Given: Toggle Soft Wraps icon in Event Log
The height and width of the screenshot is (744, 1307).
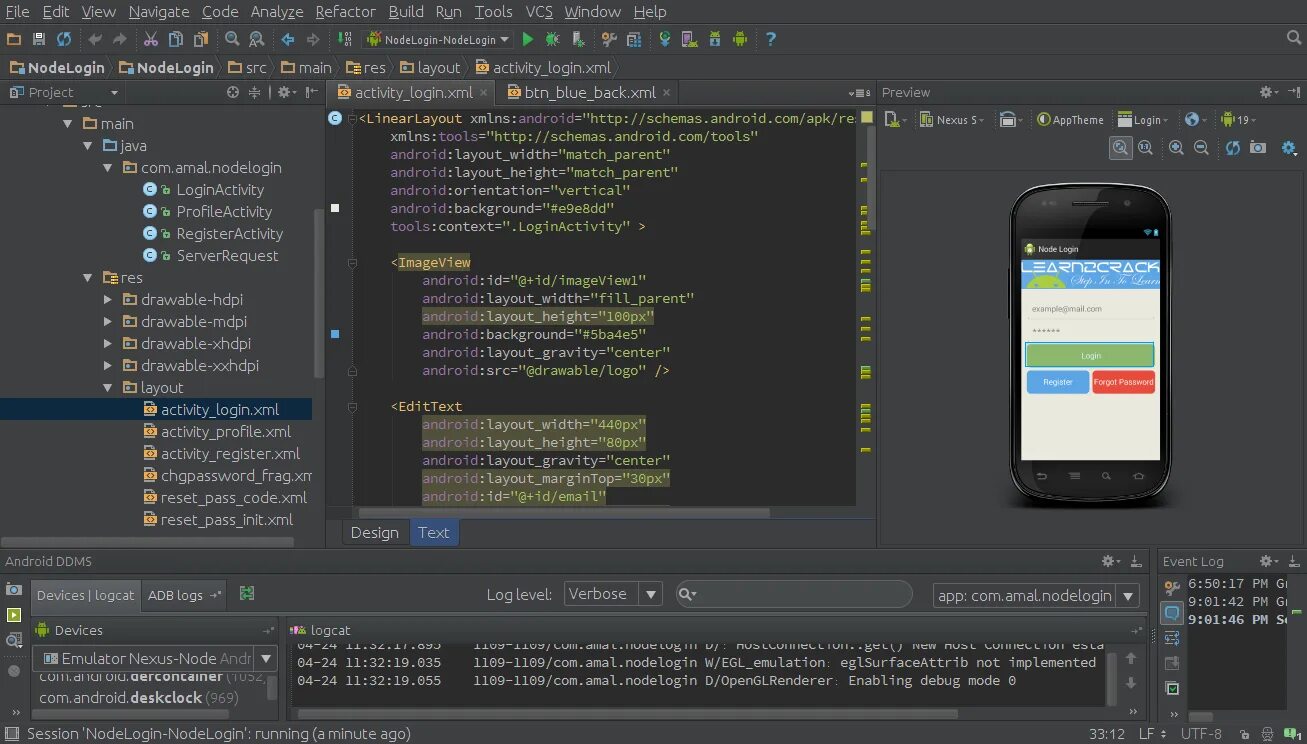Looking at the screenshot, I should pos(1172,639).
